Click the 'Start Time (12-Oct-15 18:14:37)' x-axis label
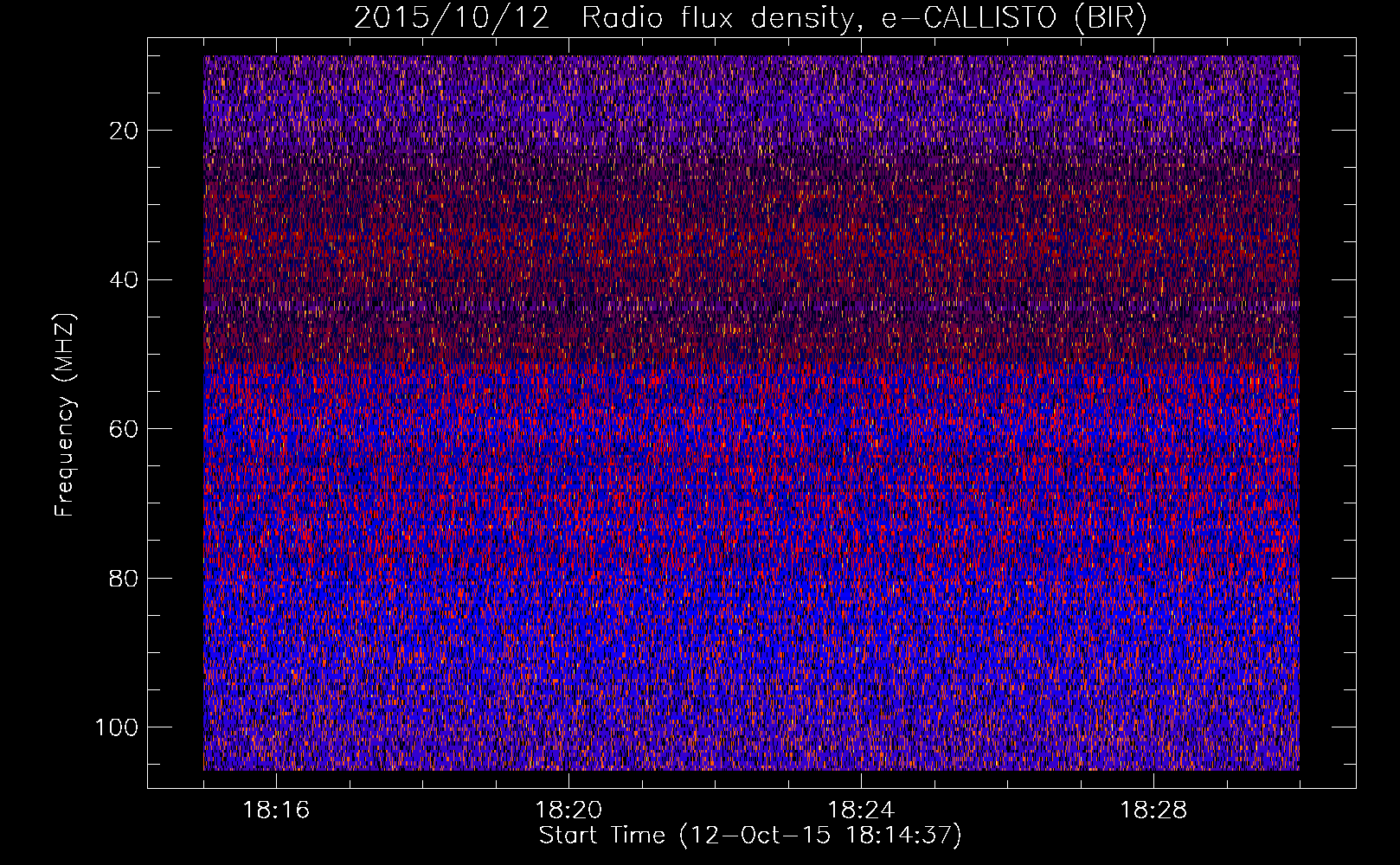Screen dimensions: 1400x865 point(750,836)
